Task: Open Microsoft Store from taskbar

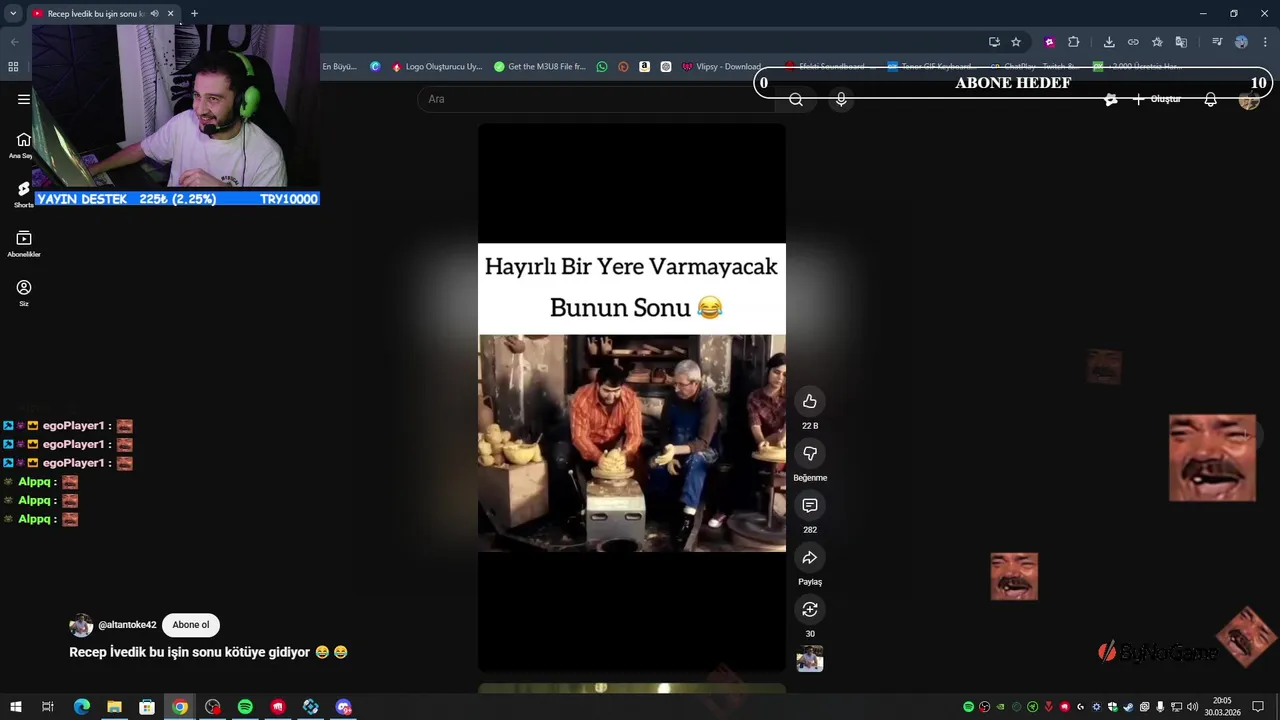Action: [147, 707]
